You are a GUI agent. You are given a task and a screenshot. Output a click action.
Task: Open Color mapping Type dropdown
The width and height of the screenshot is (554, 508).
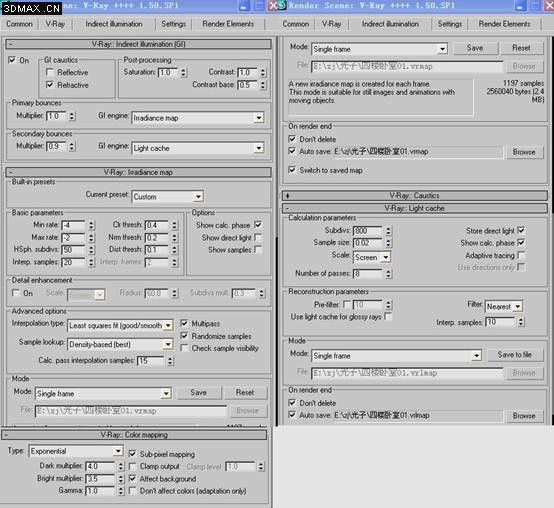coord(76,451)
